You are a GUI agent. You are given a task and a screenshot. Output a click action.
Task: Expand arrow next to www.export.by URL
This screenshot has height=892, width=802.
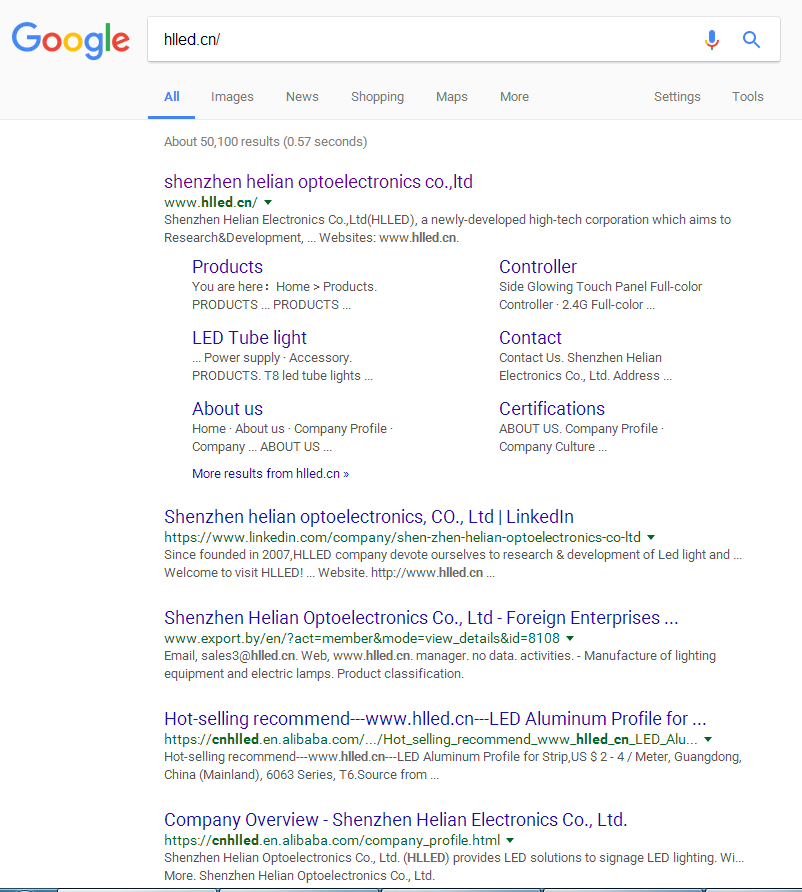571,638
